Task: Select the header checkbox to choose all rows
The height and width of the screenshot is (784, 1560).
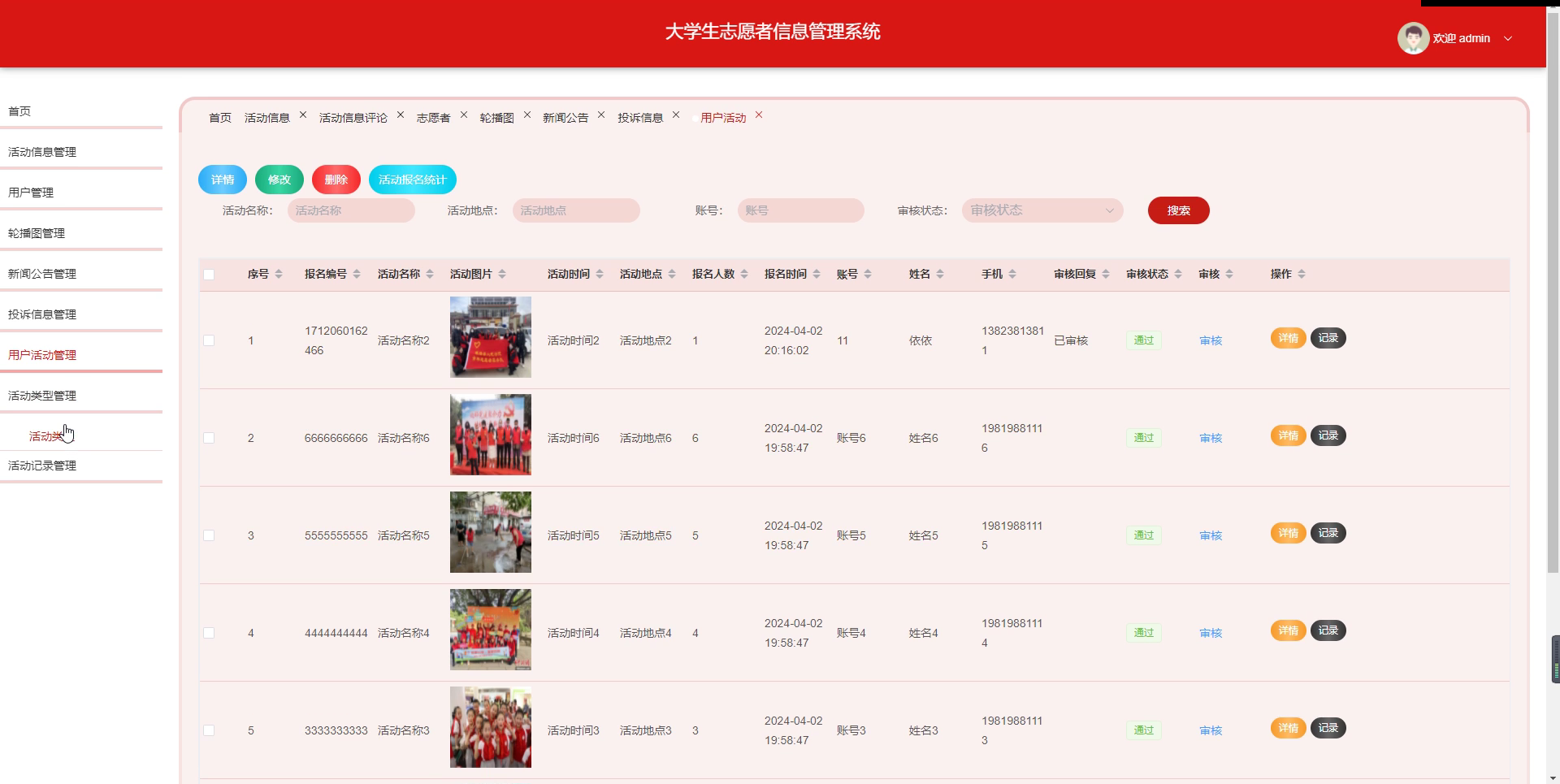Action: pos(209,275)
